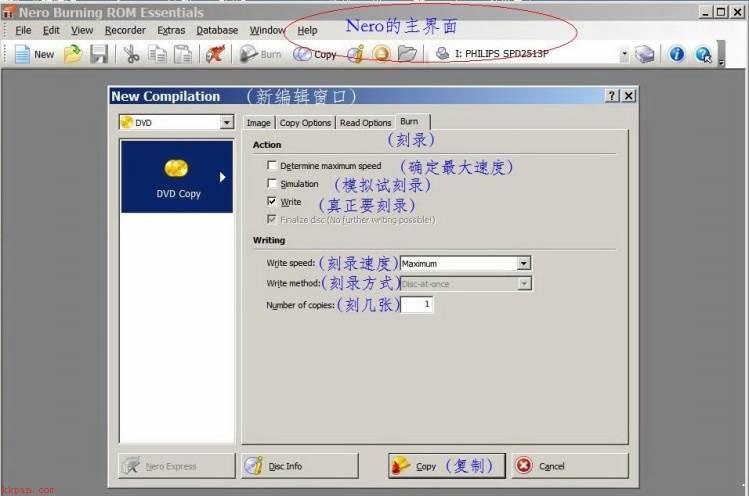
Task: Click the Nero Express rocket toolbar icon
Action: pos(215,54)
